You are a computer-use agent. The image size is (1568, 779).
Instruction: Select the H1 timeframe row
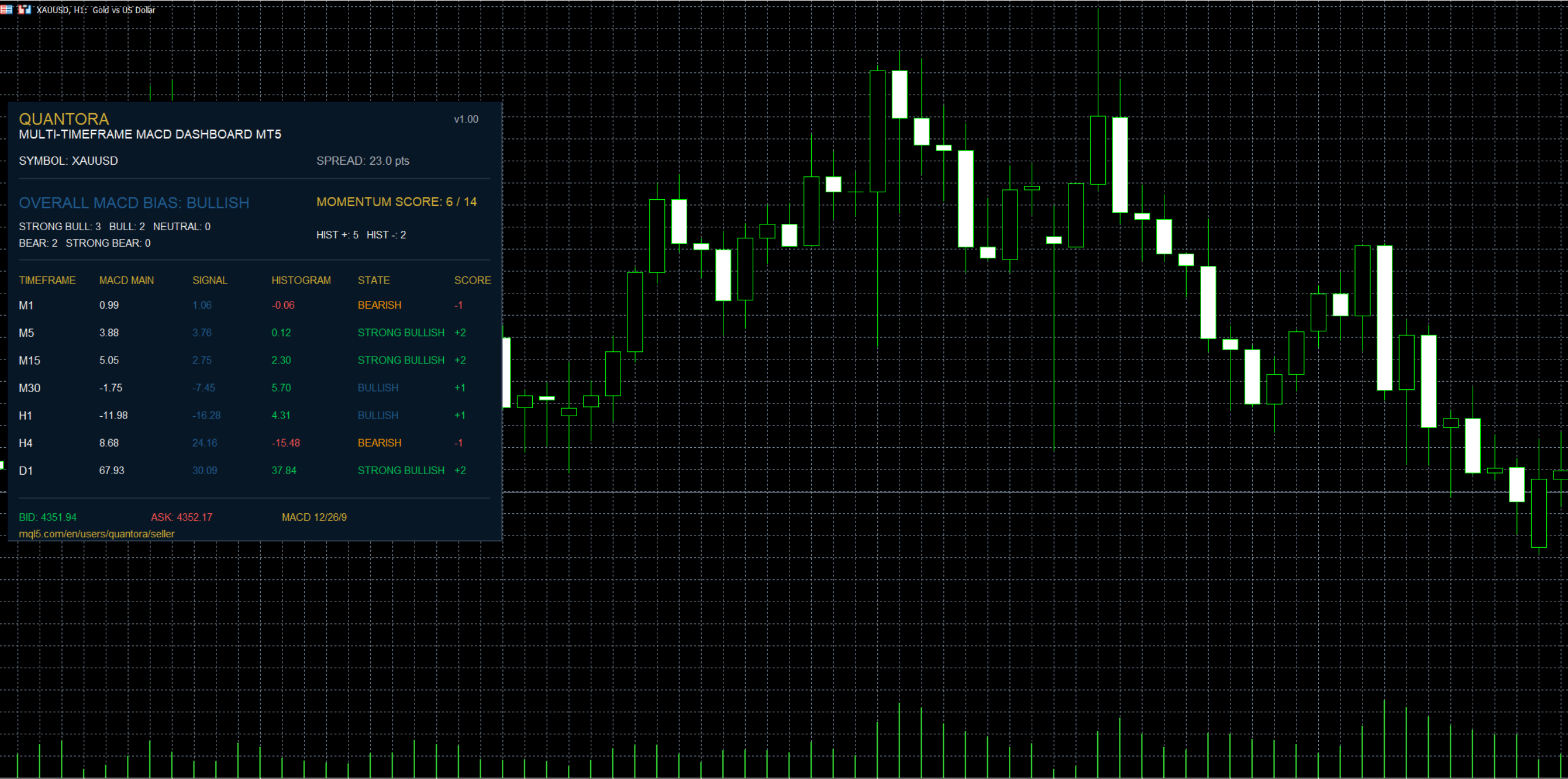254,415
